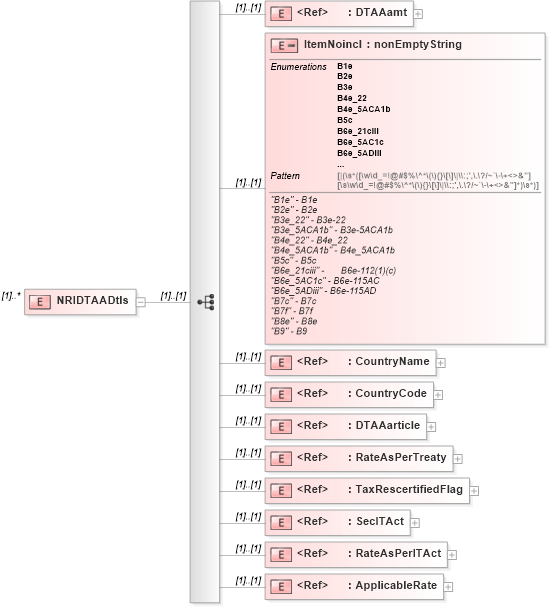Image resolution: width=550 pixels, height=607 pixels.
Task: Expand the DTAAarticle reference node
Action: pyautogui.click(x=431, y=427)
